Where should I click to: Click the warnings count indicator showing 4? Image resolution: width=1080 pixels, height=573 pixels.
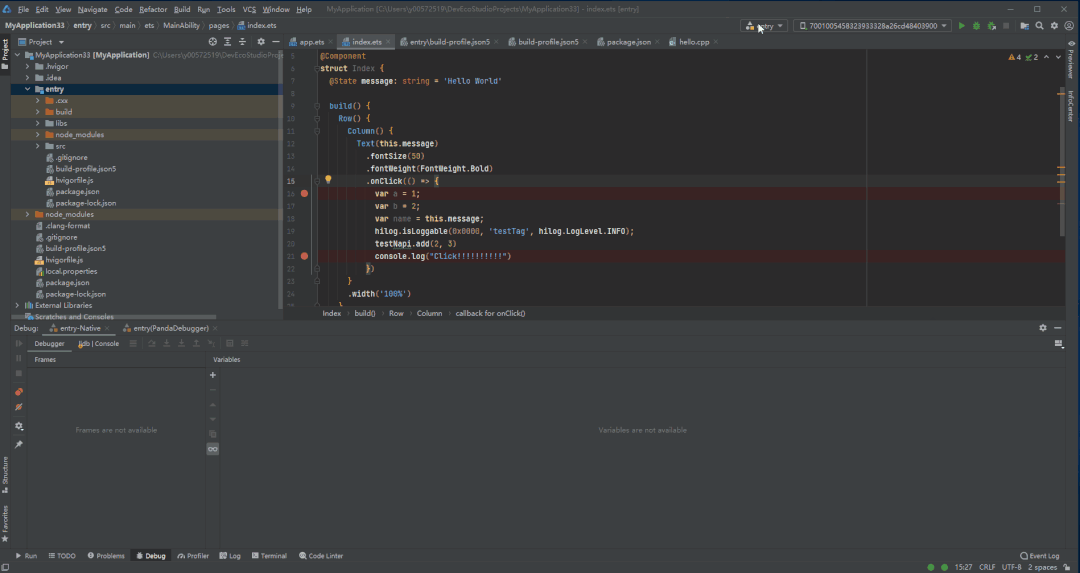[x=1015, y=57]
